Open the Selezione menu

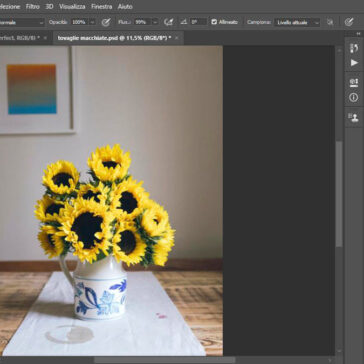[x=10, y=6]
